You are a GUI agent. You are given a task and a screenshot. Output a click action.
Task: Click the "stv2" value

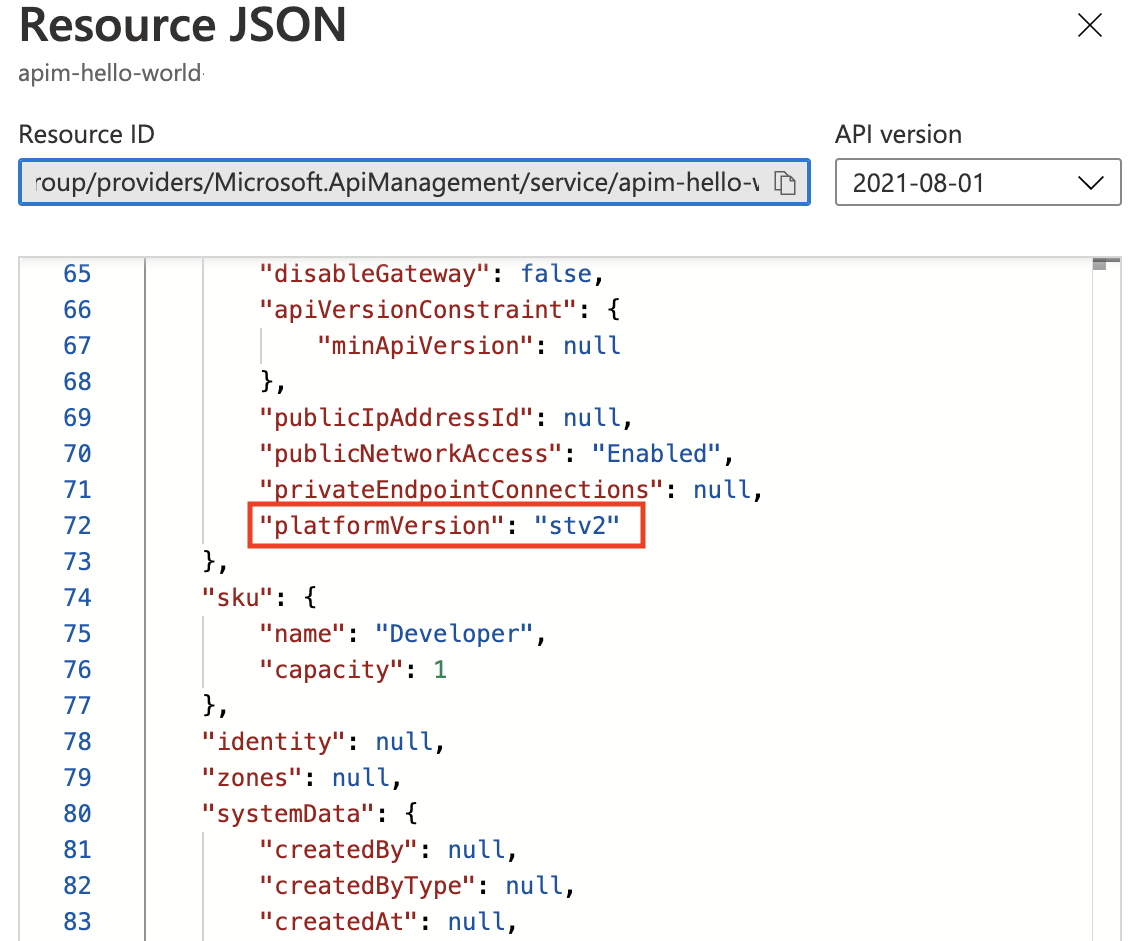pyautogui.click(x=576, y=525)
